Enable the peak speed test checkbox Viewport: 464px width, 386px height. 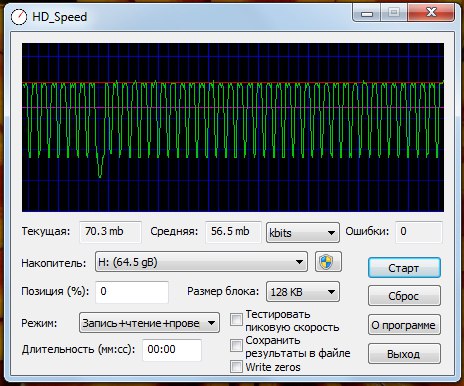click(x=236, y=320)
